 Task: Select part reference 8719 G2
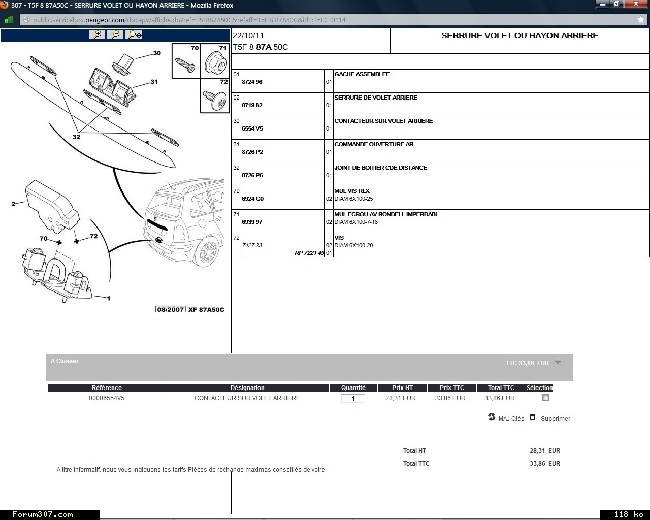pyautogui.click(x=252, y=105)
